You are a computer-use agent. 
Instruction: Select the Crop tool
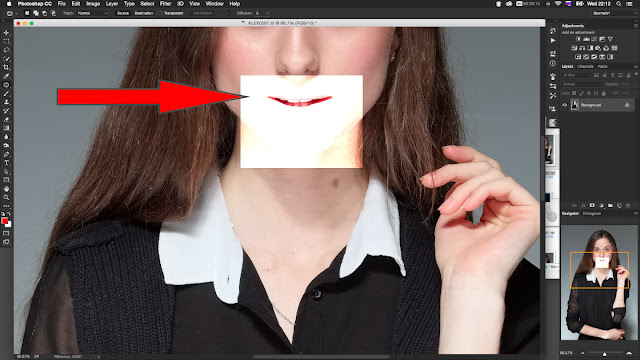click(6, 67)
